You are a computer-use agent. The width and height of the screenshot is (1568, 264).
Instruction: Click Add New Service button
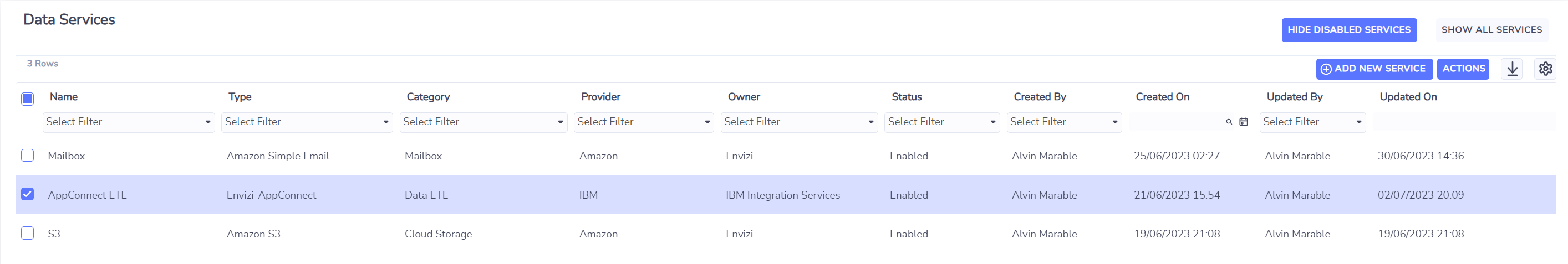click(1374, 69)
